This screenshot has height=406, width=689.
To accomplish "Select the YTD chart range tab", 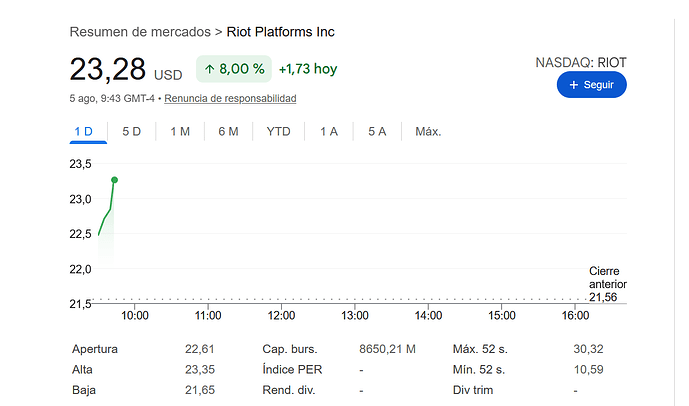I will 279,131.
